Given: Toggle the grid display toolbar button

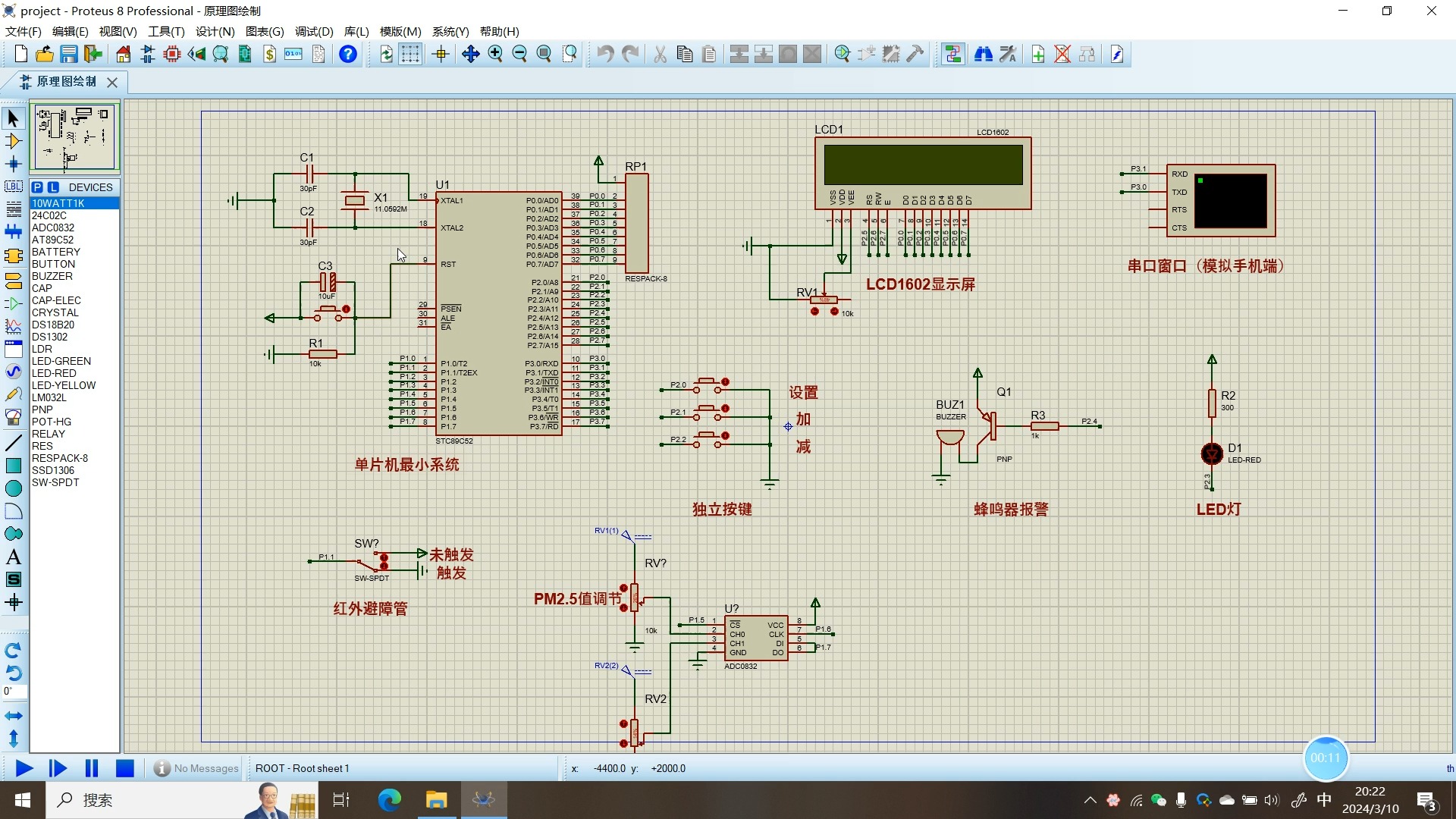Looking at the screenshot, I should pos(410,54).
